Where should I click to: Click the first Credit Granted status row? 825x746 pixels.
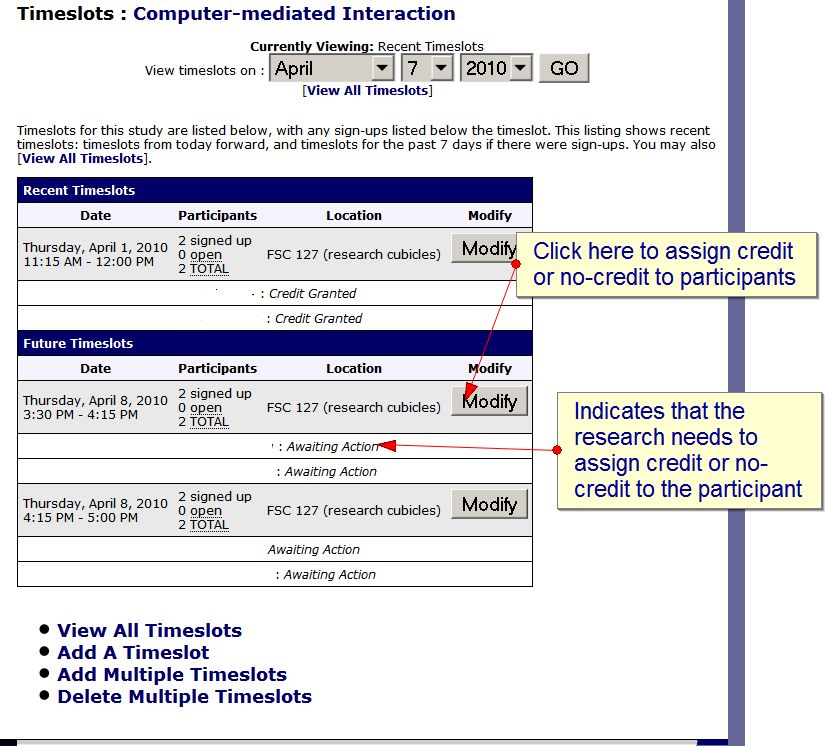coord(275,293)
